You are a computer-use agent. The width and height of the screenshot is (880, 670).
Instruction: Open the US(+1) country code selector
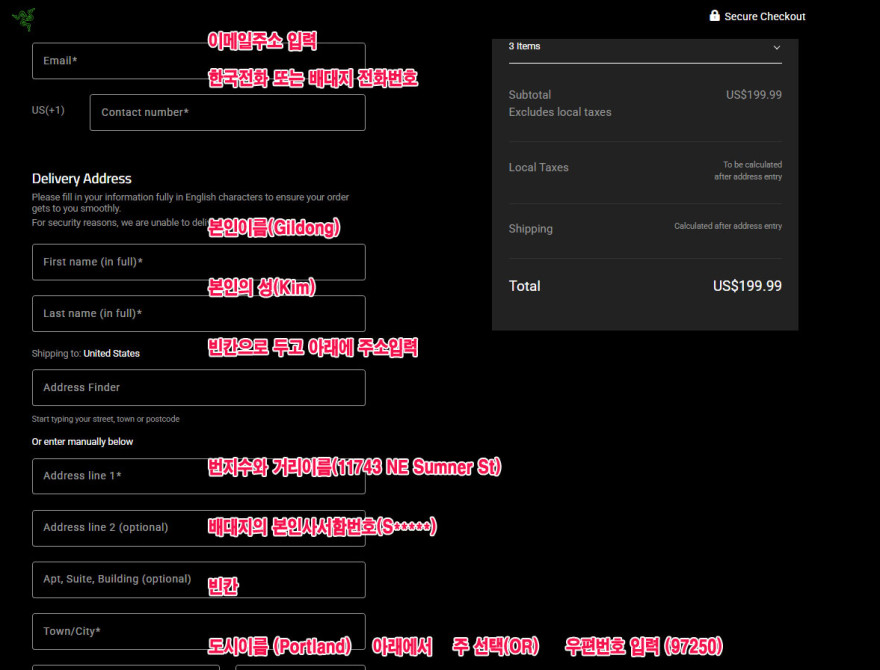(x=48, y=110)
